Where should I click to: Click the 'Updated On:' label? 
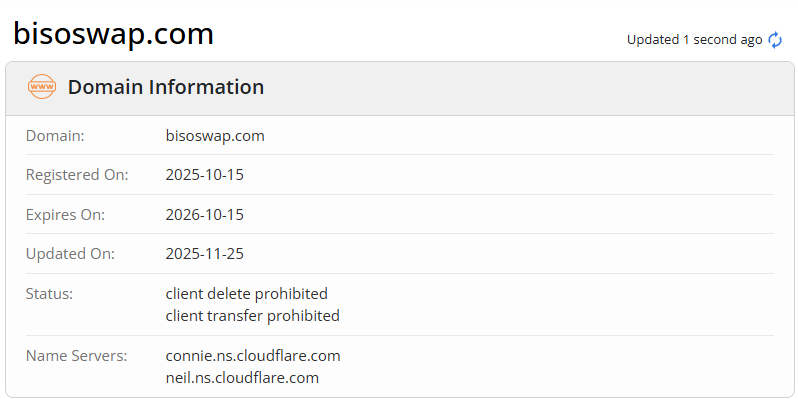(70, 254)
